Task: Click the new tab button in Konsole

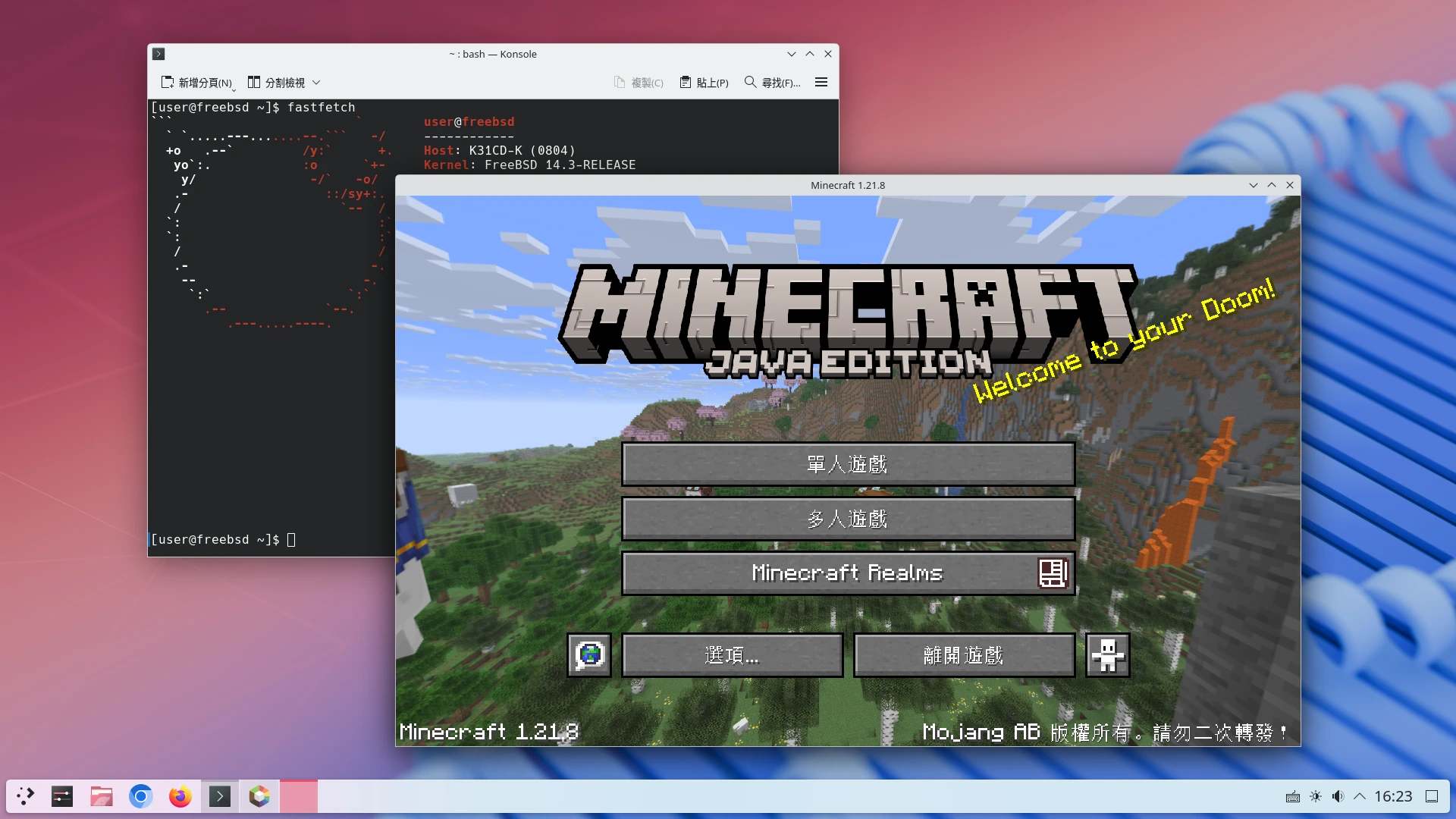Action: 196,82
